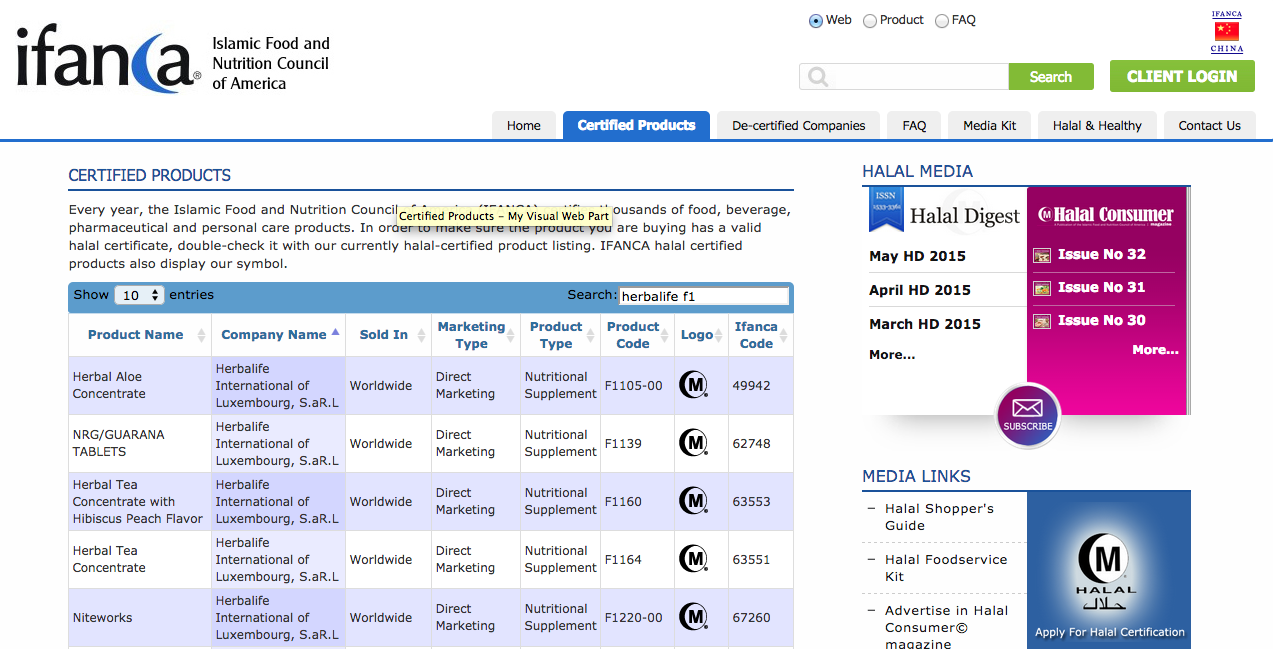Open the Issue No 30 link
Image resolution: width=1273 pixels, height=649 pixels.
click(x=1102, y=320)
